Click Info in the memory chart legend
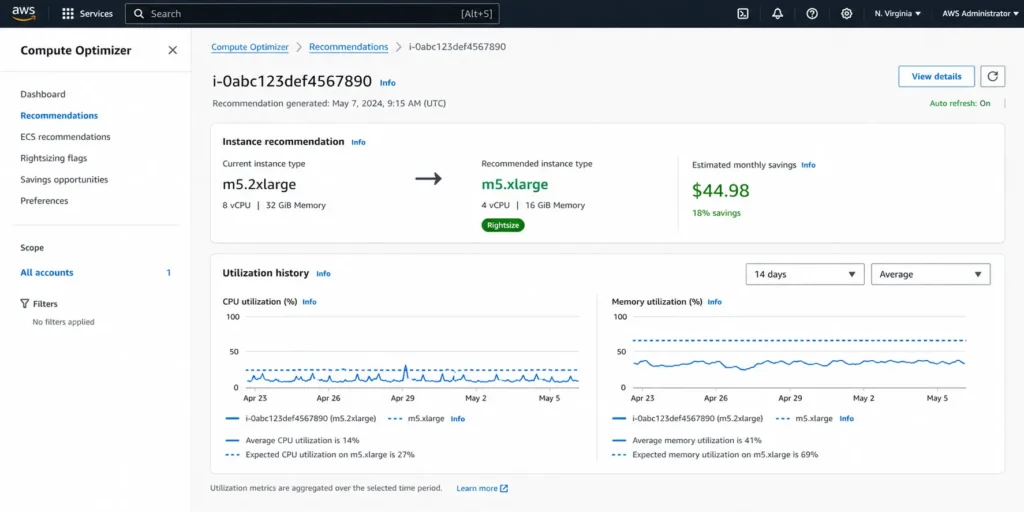The height and width of the screenshot is (512, 1024). point(846,419)
